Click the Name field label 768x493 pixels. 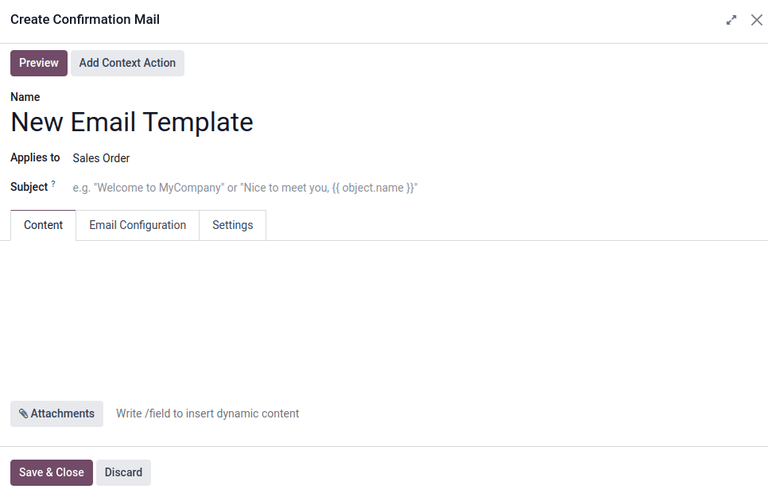point(25,97)
